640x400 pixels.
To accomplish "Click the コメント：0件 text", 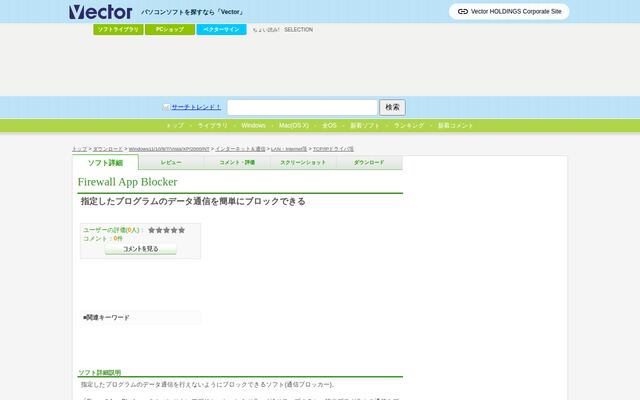I will 103,238.
